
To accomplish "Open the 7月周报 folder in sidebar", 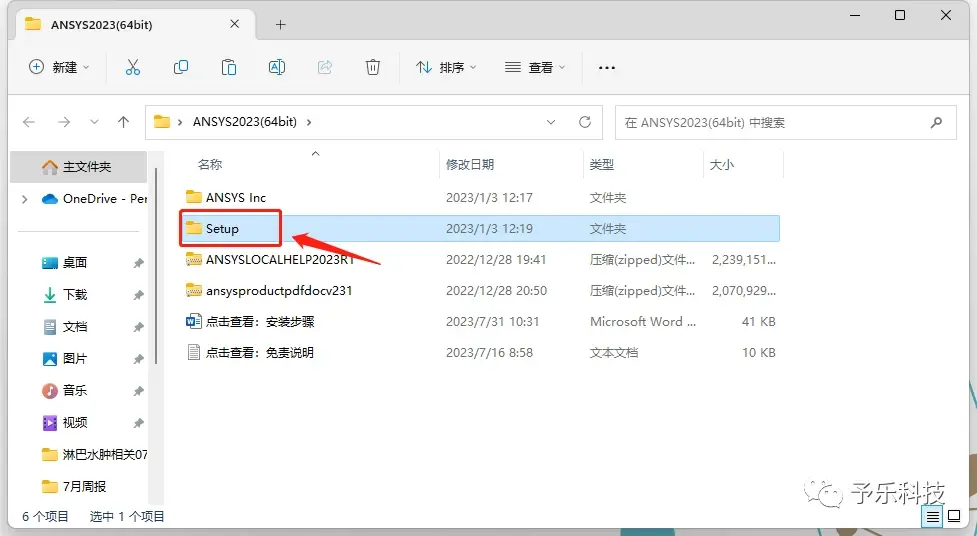I will (74, 486).
